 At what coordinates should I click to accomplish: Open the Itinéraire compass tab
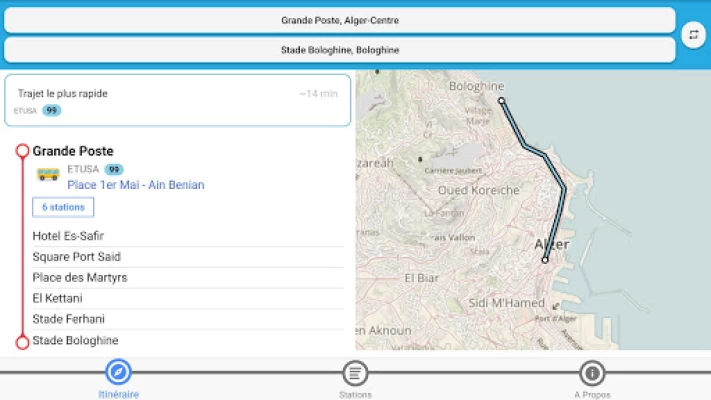118,373
